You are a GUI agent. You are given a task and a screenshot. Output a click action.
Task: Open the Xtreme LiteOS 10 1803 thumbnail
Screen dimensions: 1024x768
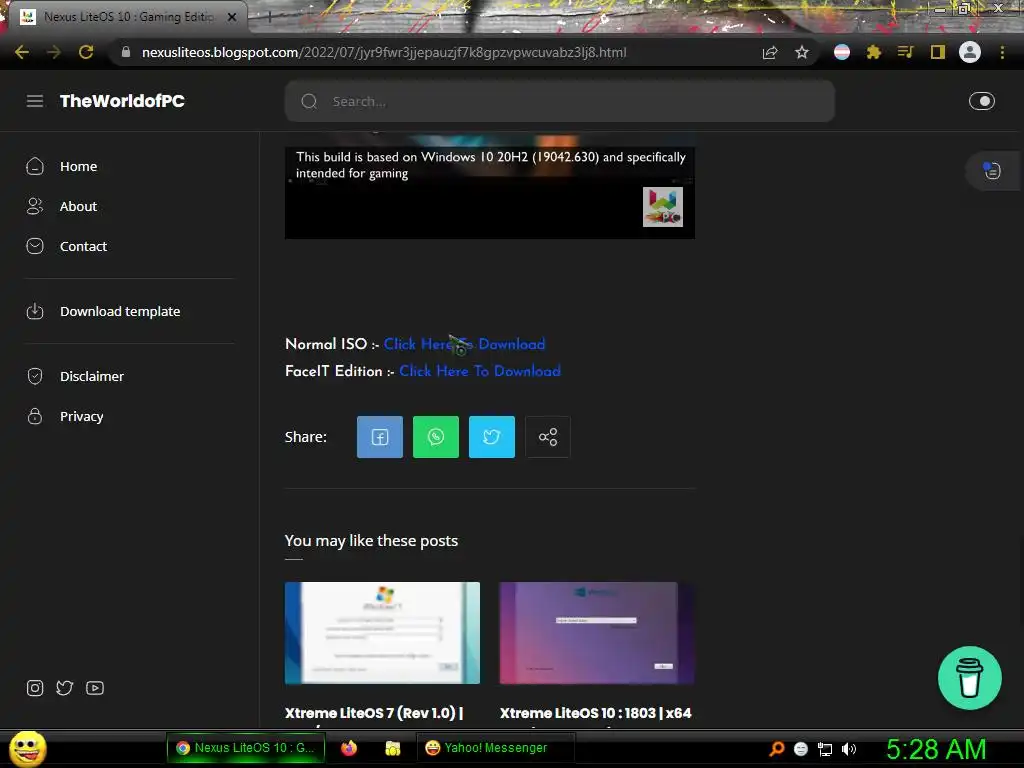597,633
